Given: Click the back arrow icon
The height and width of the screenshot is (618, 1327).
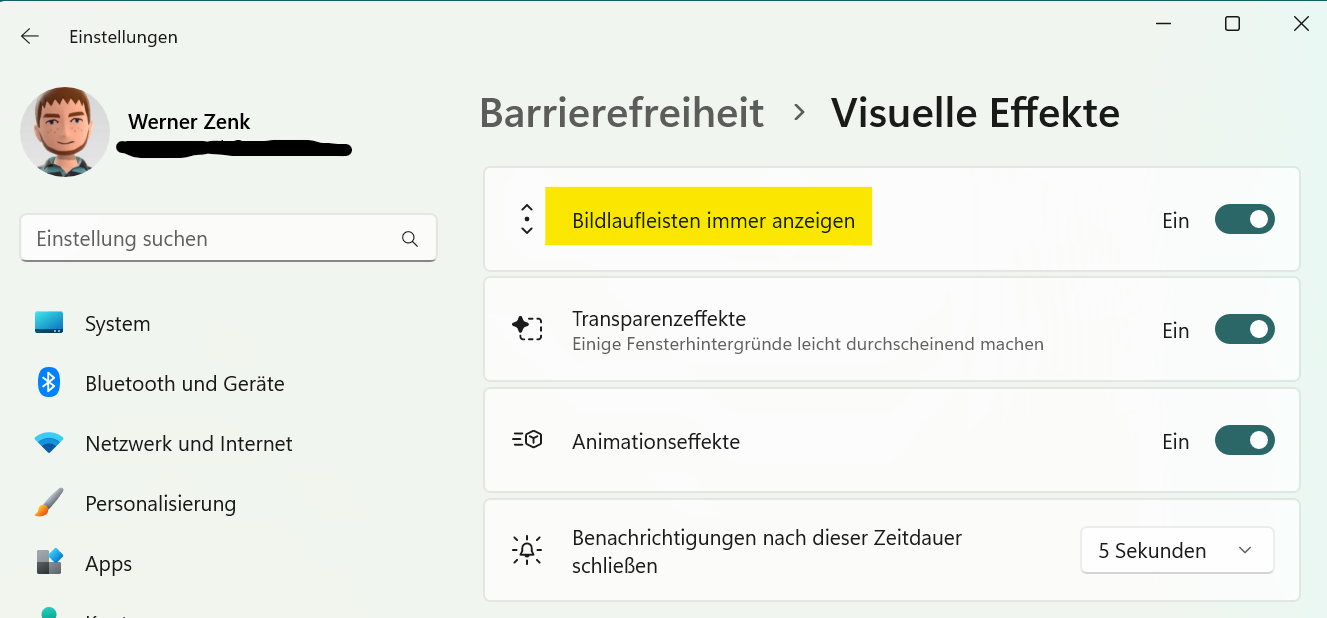Looking at the screenshot, I should [30, 37].
